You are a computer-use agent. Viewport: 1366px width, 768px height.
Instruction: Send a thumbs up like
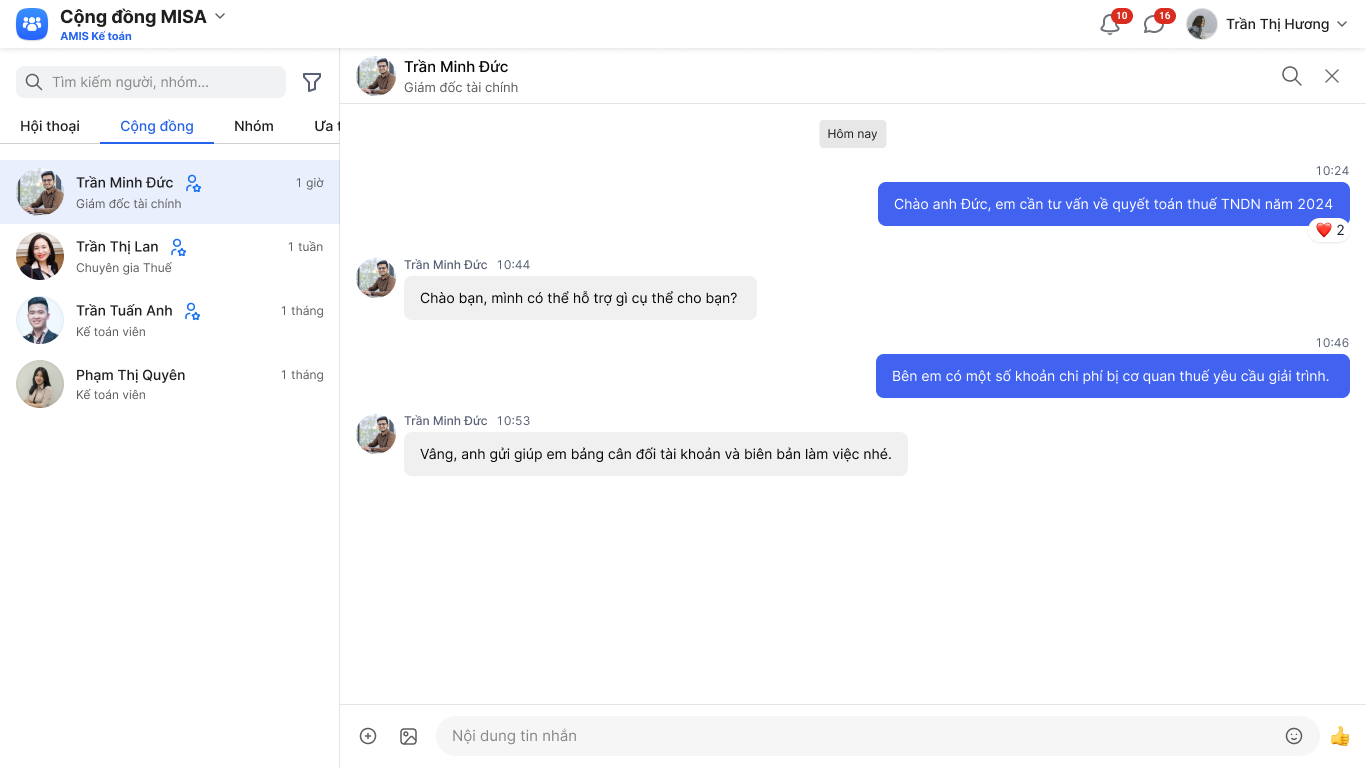(x=1340, y=736)
